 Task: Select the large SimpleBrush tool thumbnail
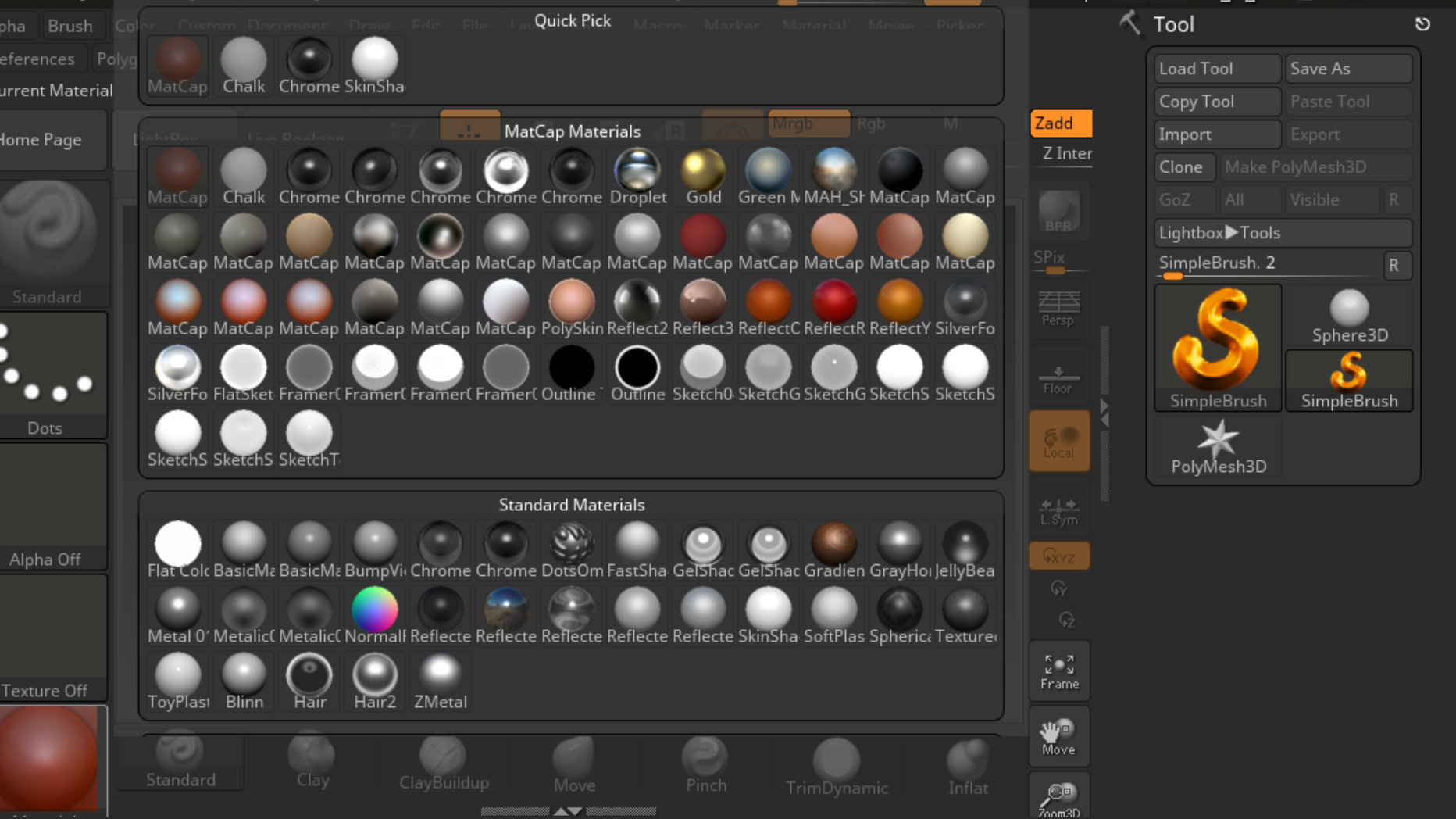(1219, 348)
